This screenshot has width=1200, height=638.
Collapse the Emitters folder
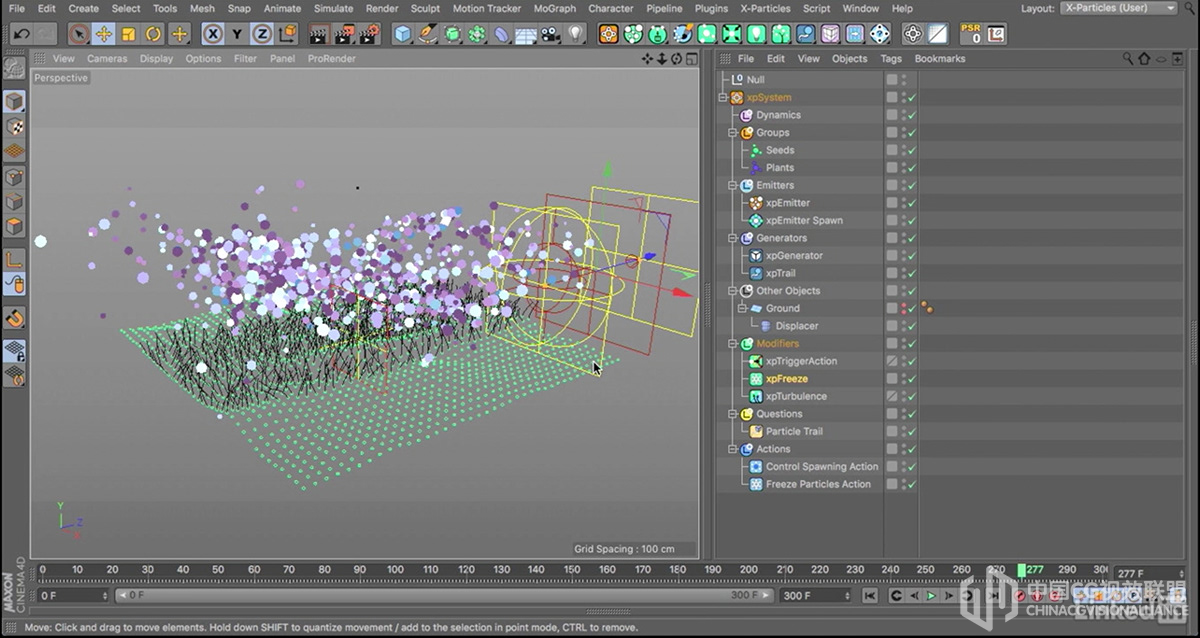(x=732, y=186)
